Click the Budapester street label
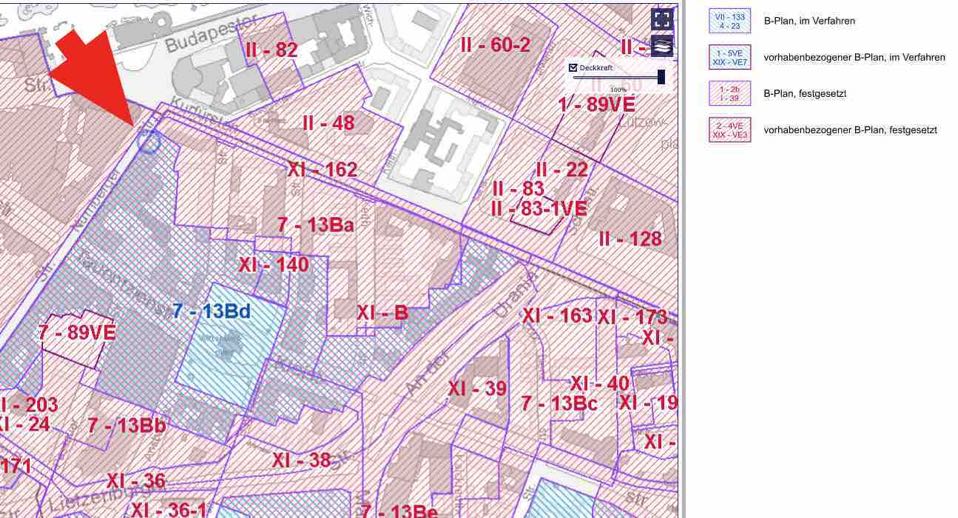Viewport: 958px width, 518px height. pos(211,35)
